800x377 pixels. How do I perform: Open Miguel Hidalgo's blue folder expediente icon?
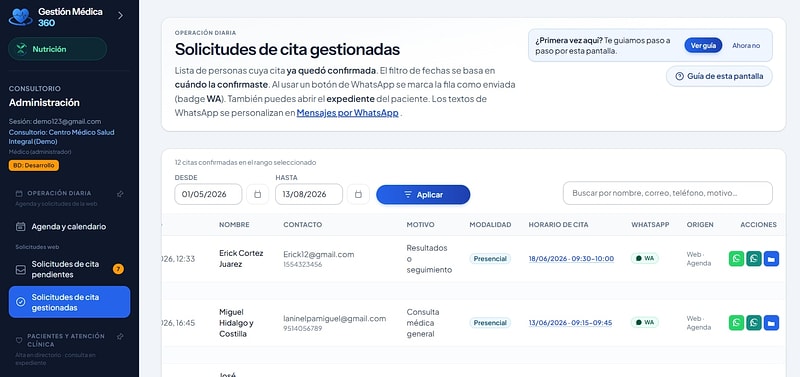point(771,322)
